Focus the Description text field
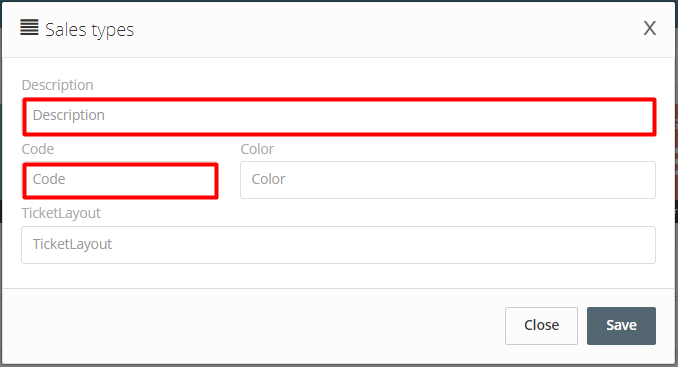Viewport: 678px width, 367px height. click(x=339, y=117)
